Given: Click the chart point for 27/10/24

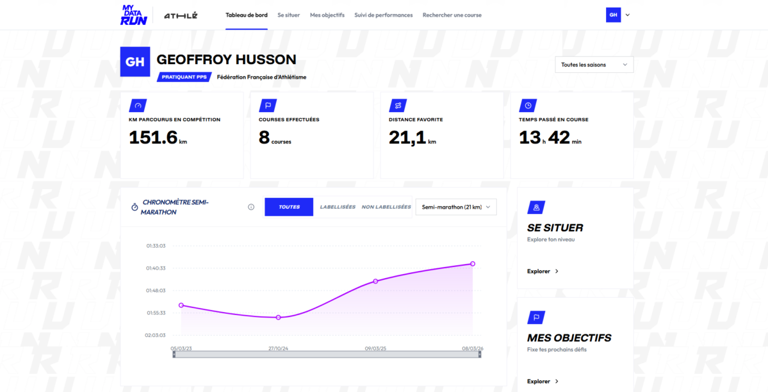Looking at the screenshot, I should pyautogui.click(x=278, y=318).
